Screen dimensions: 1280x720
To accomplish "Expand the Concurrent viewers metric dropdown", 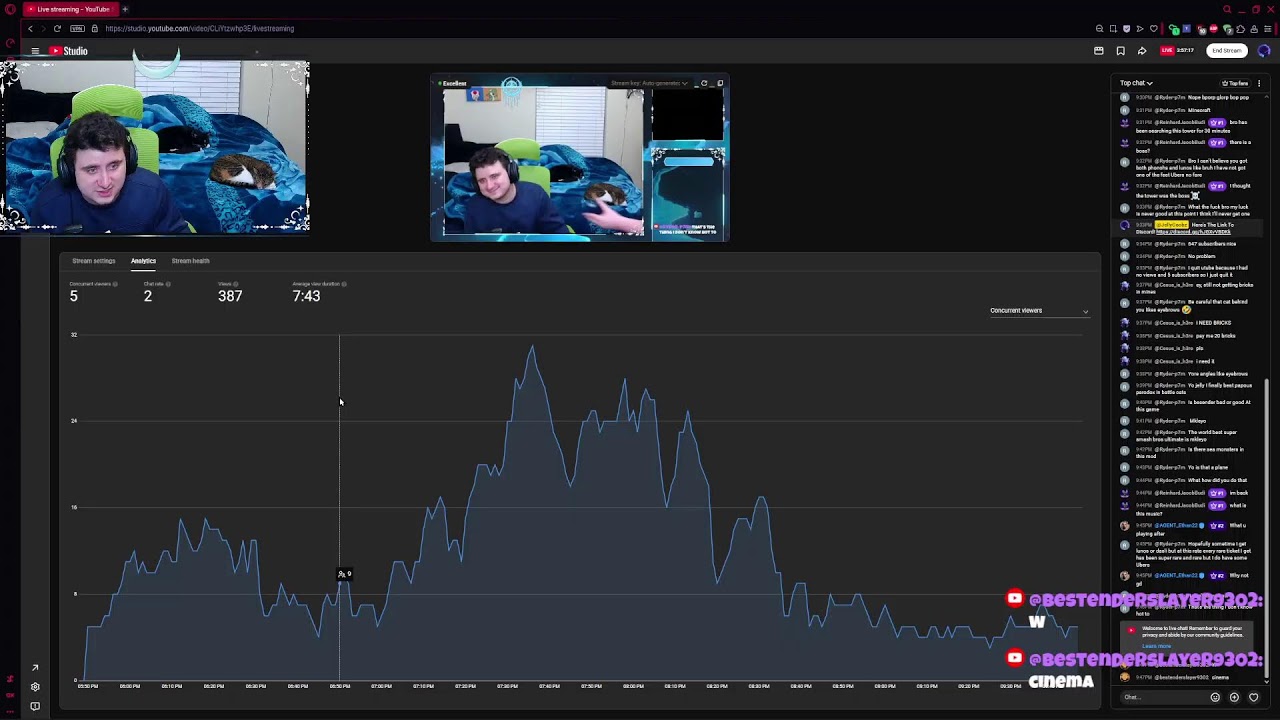I will pos(1039,311).
